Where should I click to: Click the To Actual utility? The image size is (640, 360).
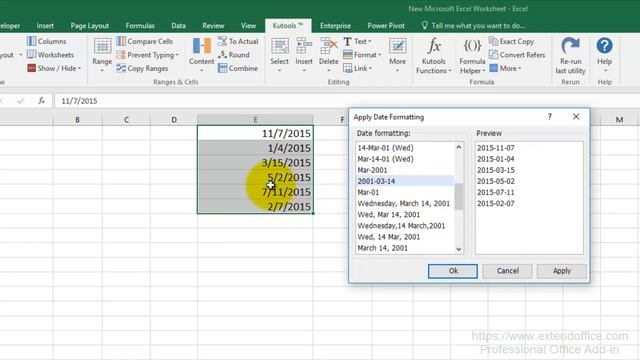(x=238, y=41)
